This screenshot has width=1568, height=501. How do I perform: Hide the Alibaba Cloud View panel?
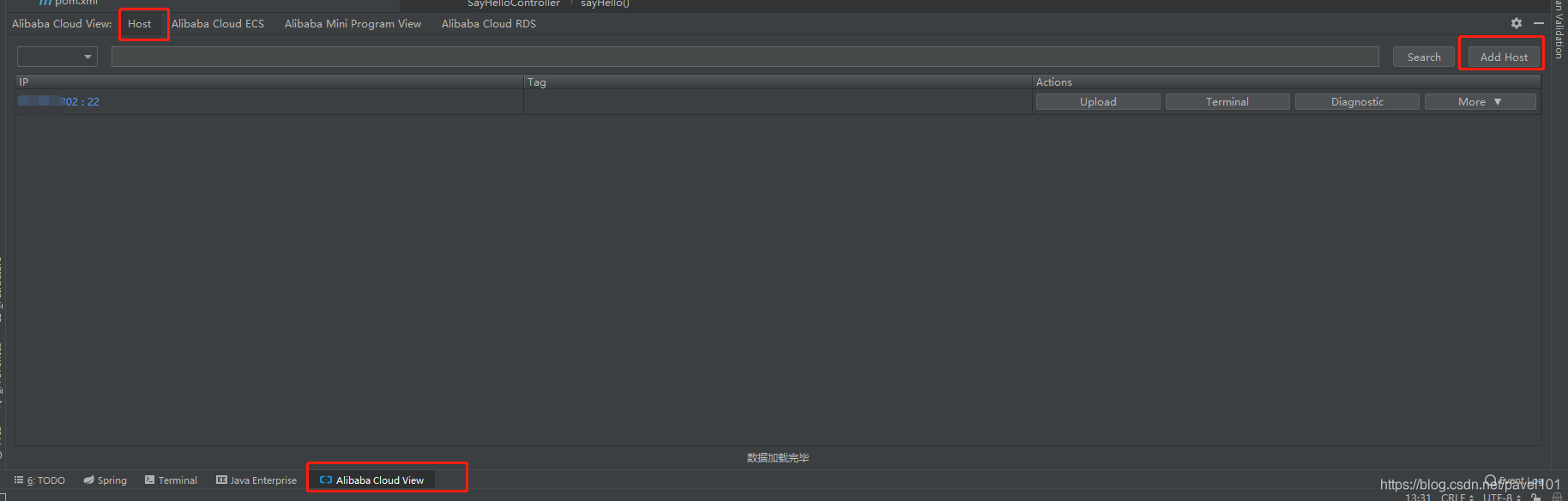tap(1539, 23)
